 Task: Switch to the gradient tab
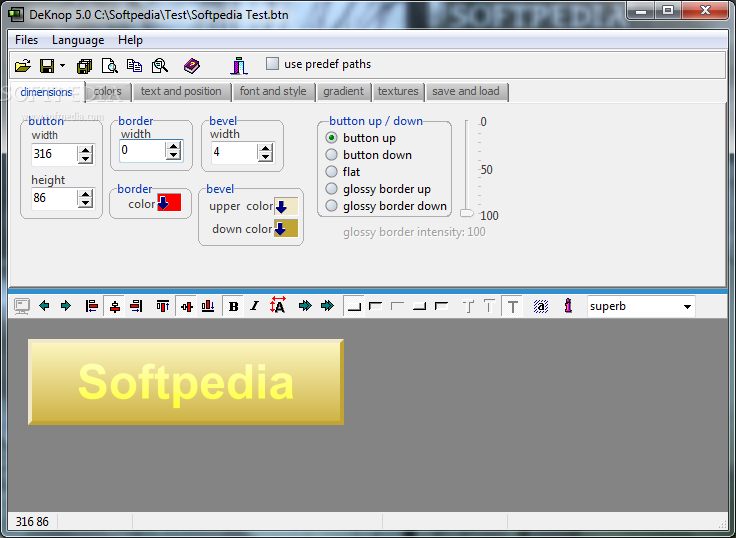pyautogui.click(x=343, y=91)
